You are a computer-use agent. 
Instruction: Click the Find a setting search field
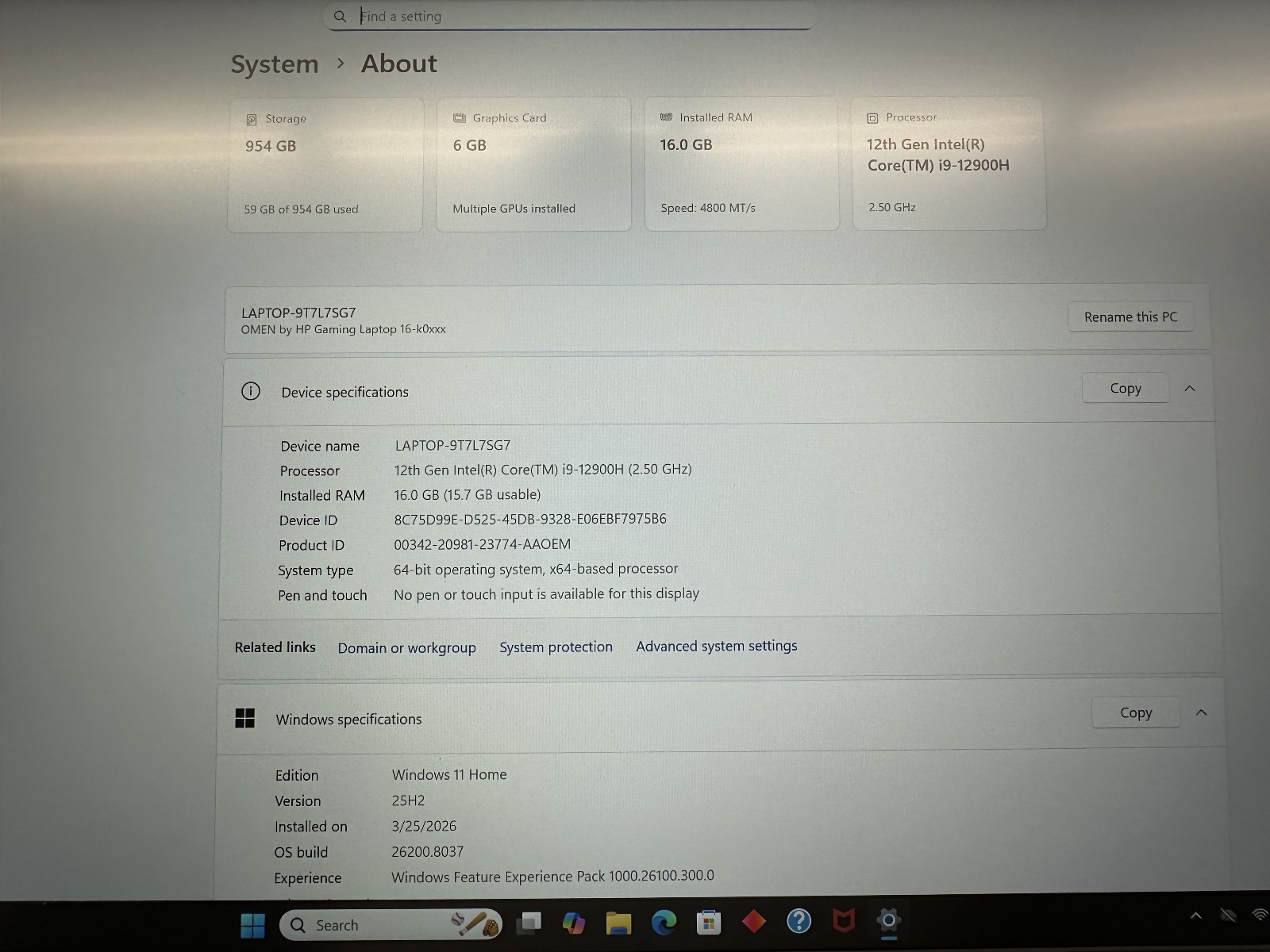(x=568, y=16)
